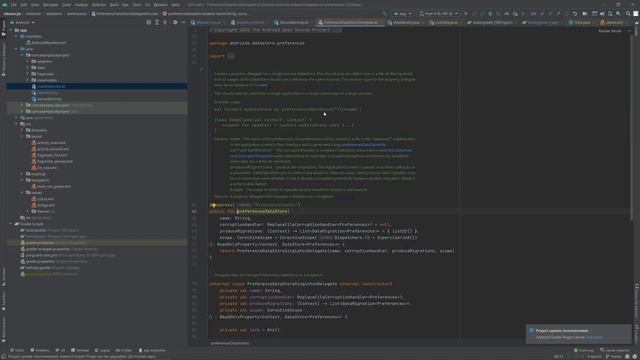Viewport: 640px width, 360px height.
Task: Open the Terminal tool window
Action: (80, 350)
